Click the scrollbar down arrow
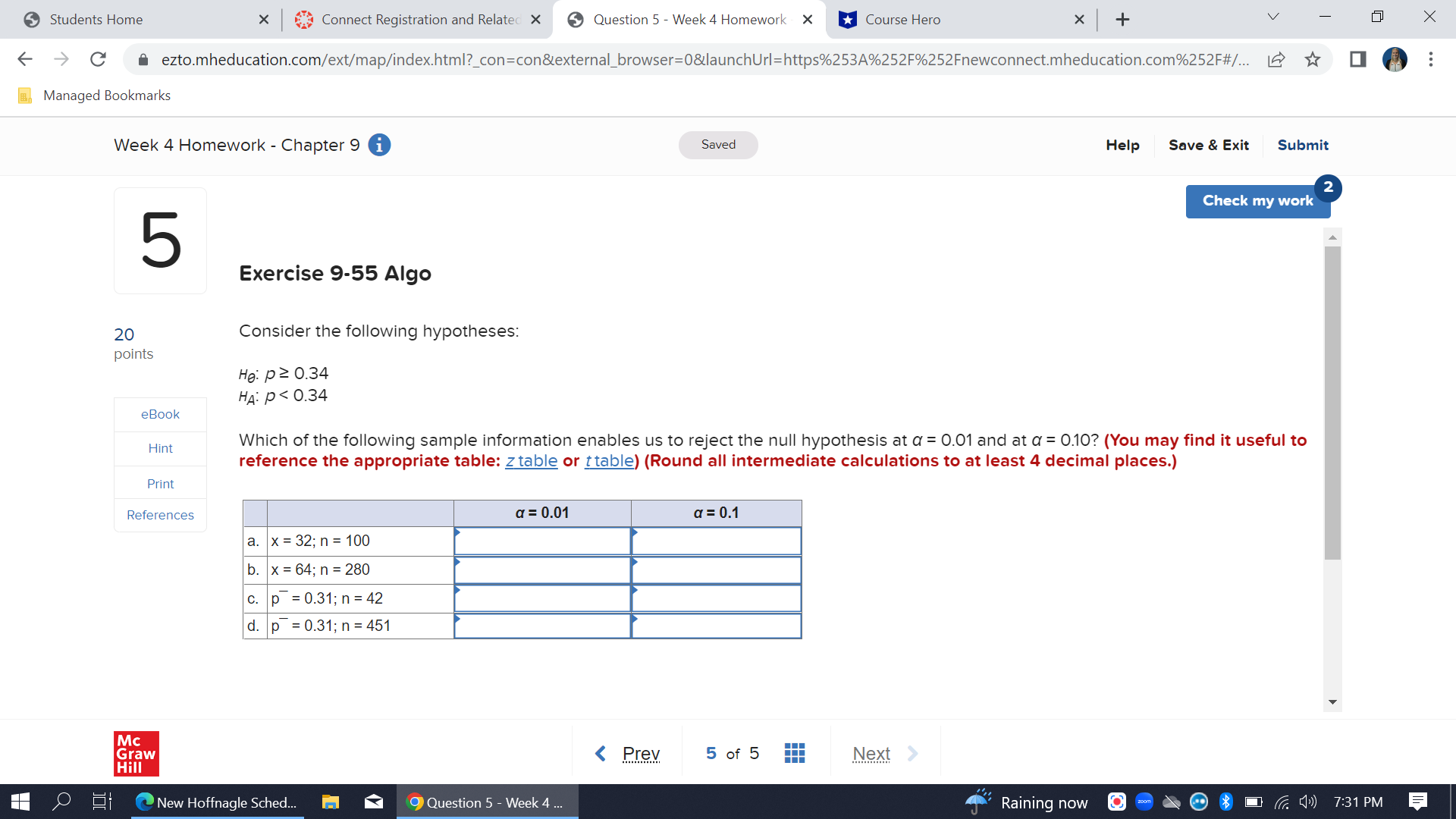 (x=1332, y=701)
